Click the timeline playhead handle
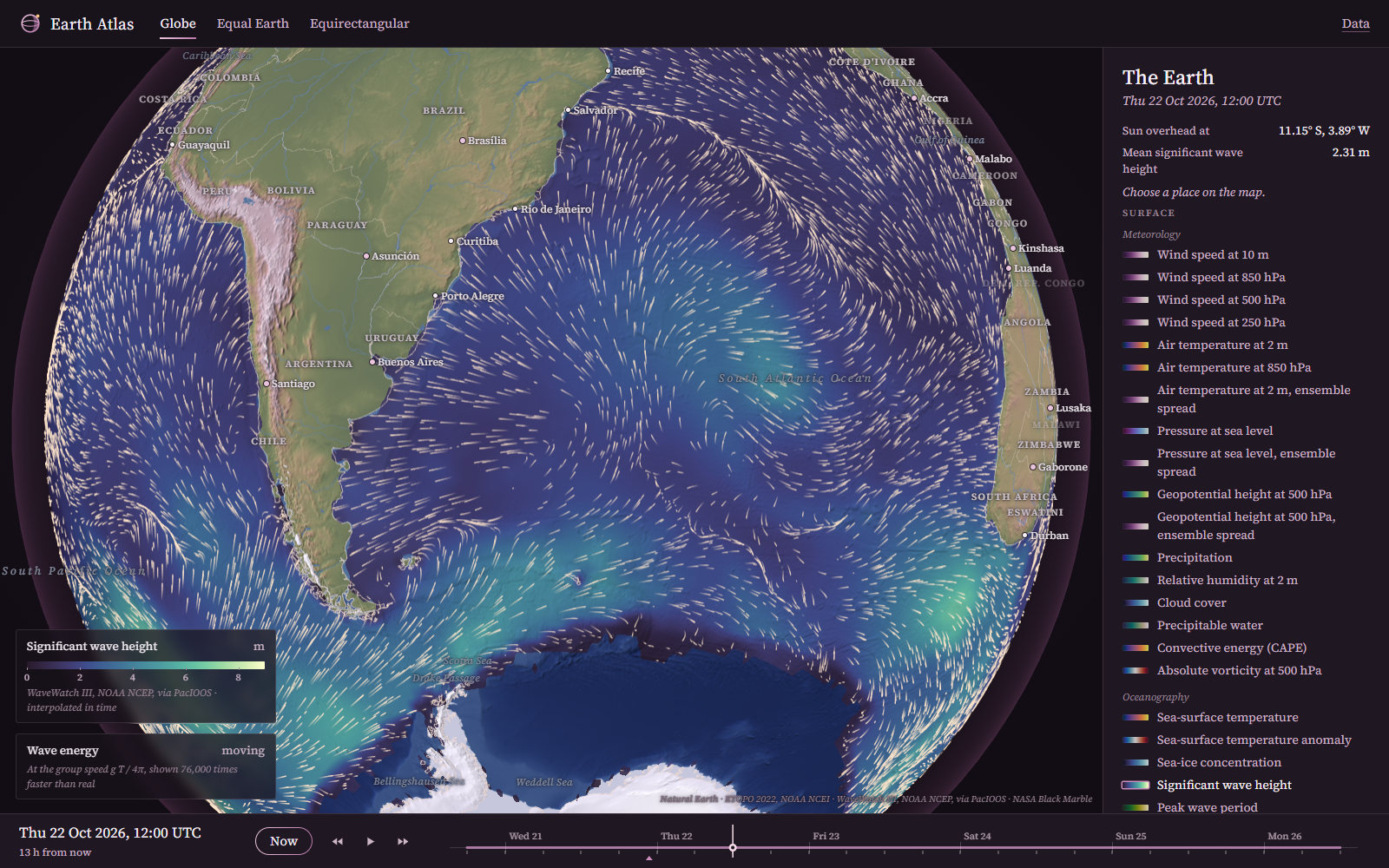 [x=733, y=847]
